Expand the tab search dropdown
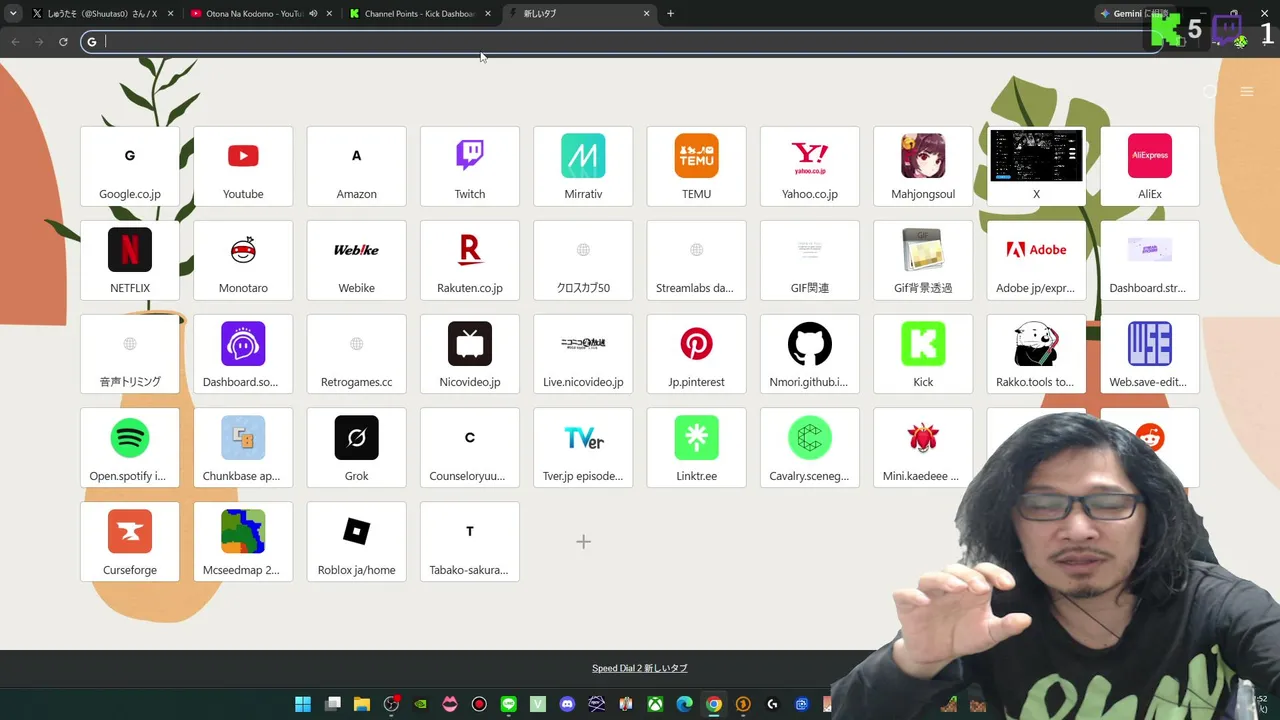Screen dimensions: 1280x720 [x=13, y=14]
